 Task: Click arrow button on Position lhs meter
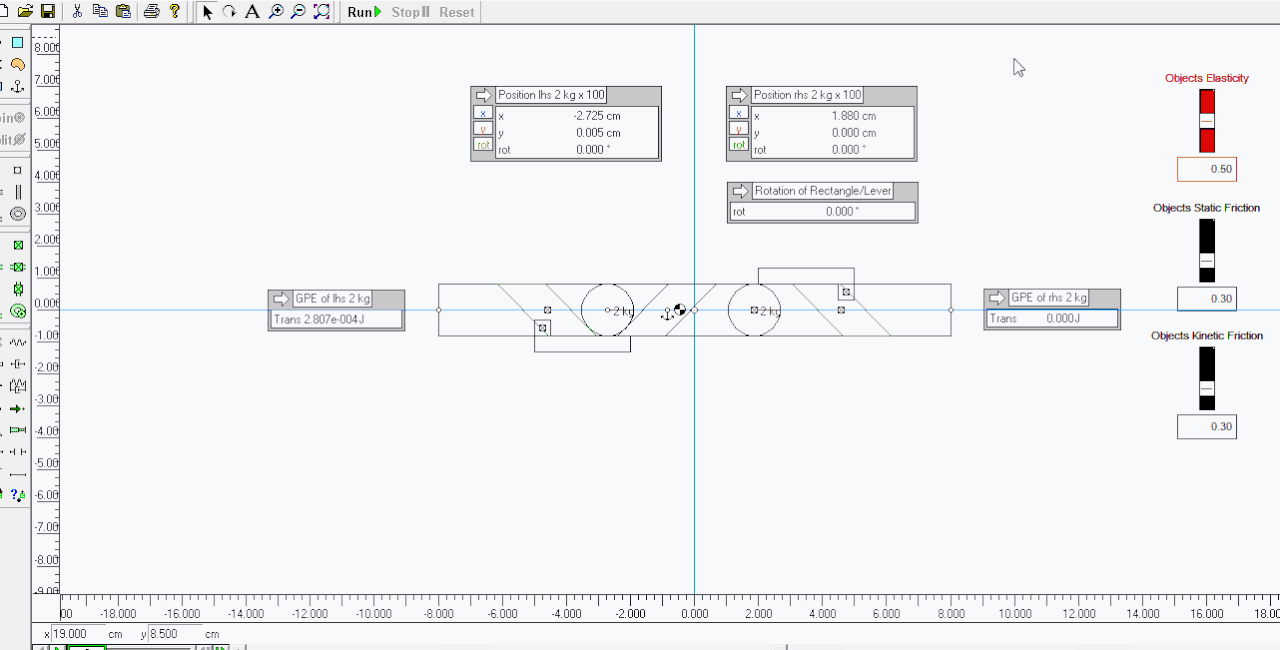[484, 95]
